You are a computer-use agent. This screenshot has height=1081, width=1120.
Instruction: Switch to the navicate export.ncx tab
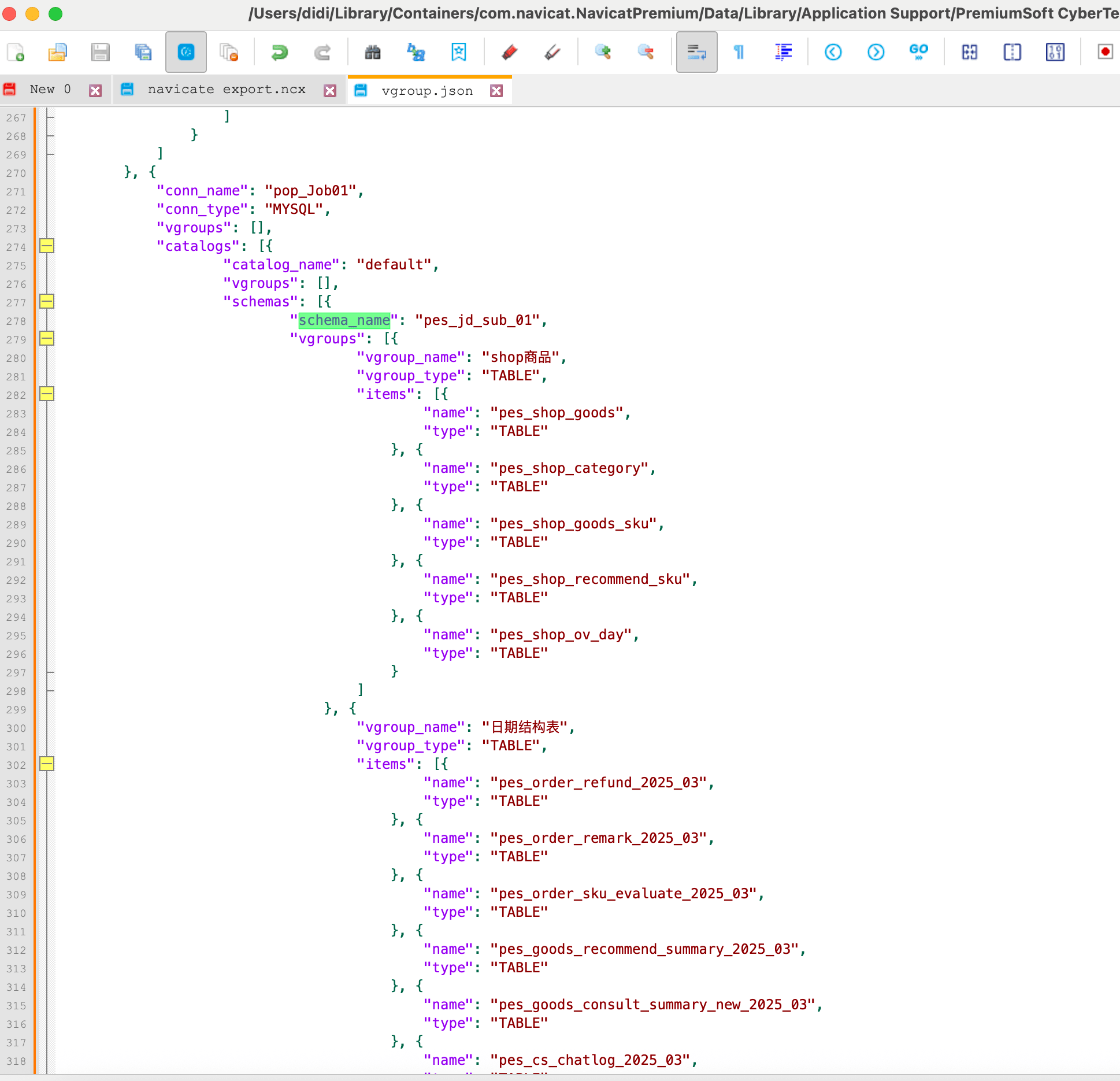pyautogui.click(x=227, y=90)
